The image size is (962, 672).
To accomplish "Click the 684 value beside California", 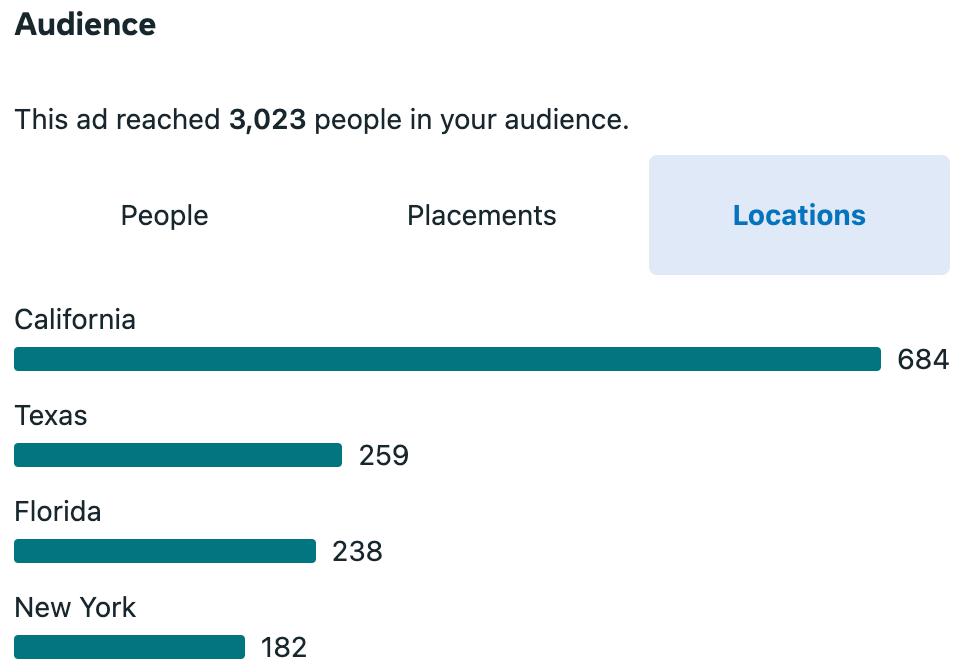I will tap(923, 359).
